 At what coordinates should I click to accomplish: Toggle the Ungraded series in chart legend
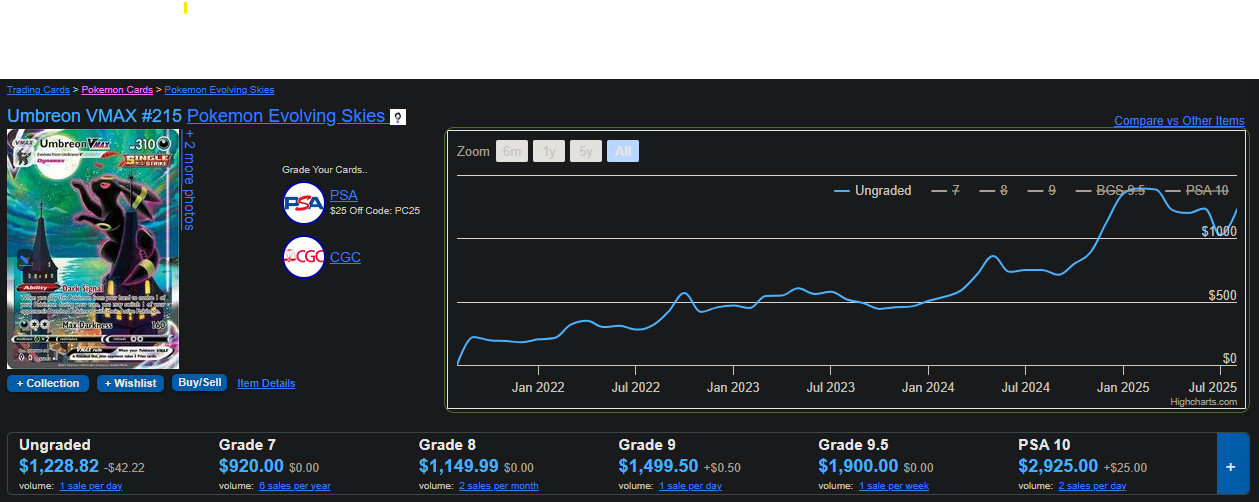tap(872, 190)
